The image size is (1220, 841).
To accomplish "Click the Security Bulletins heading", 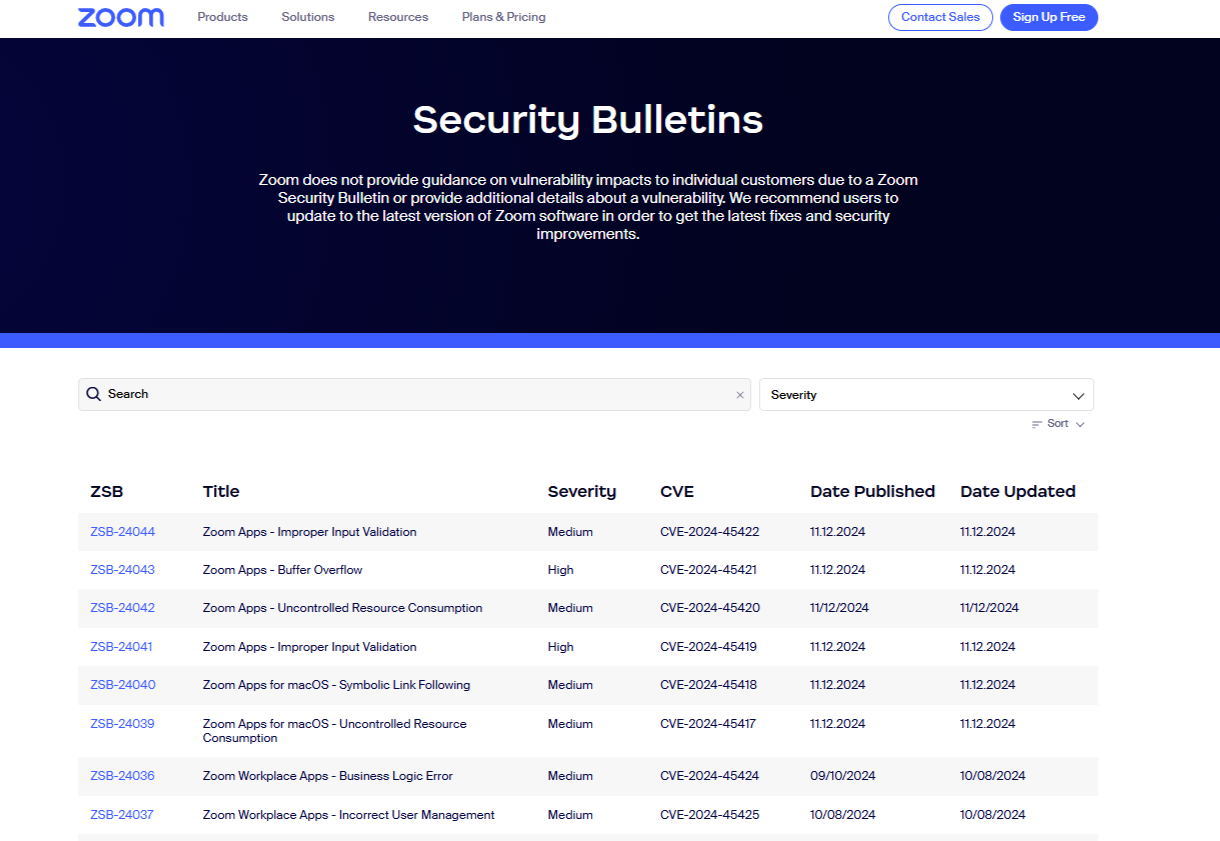I will click(588, 120).
